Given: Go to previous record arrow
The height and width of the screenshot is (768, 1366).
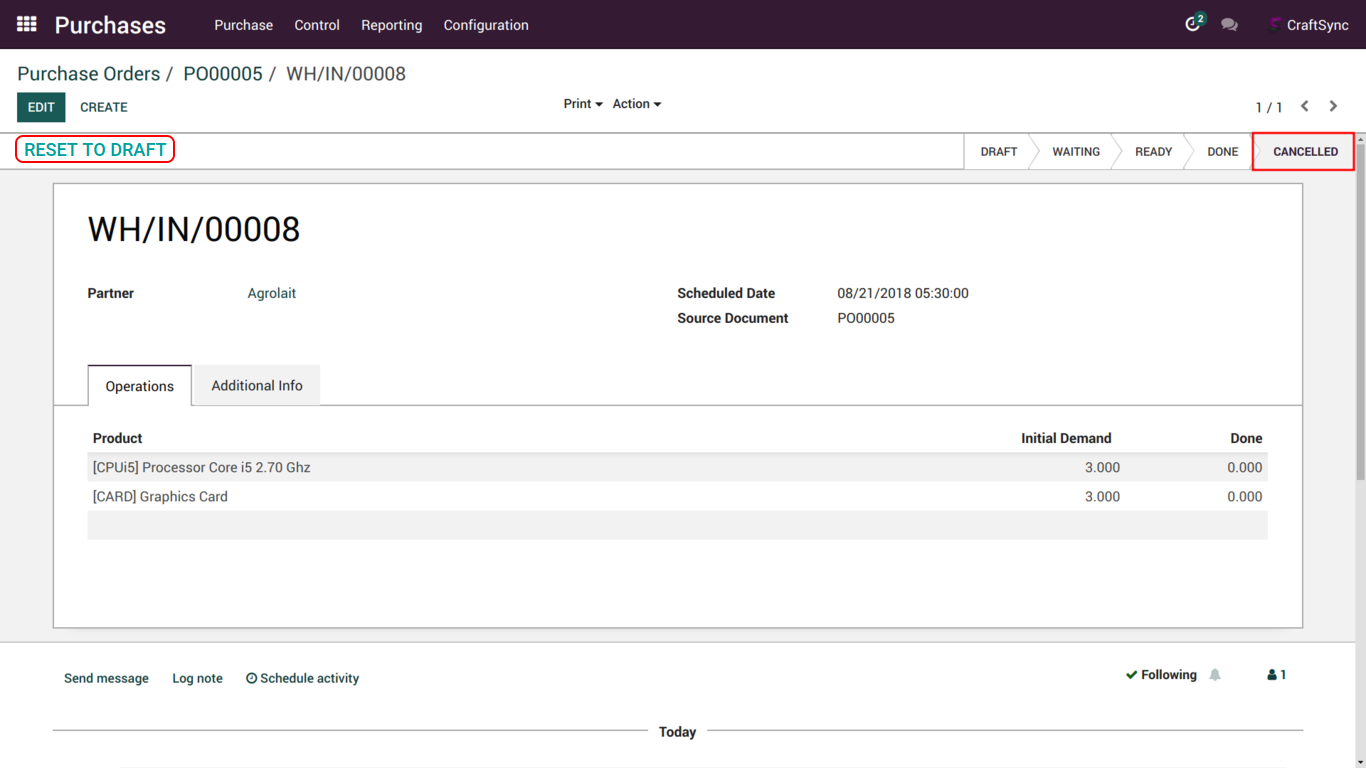Looking at the screenshot, I should coord(1305,106).
